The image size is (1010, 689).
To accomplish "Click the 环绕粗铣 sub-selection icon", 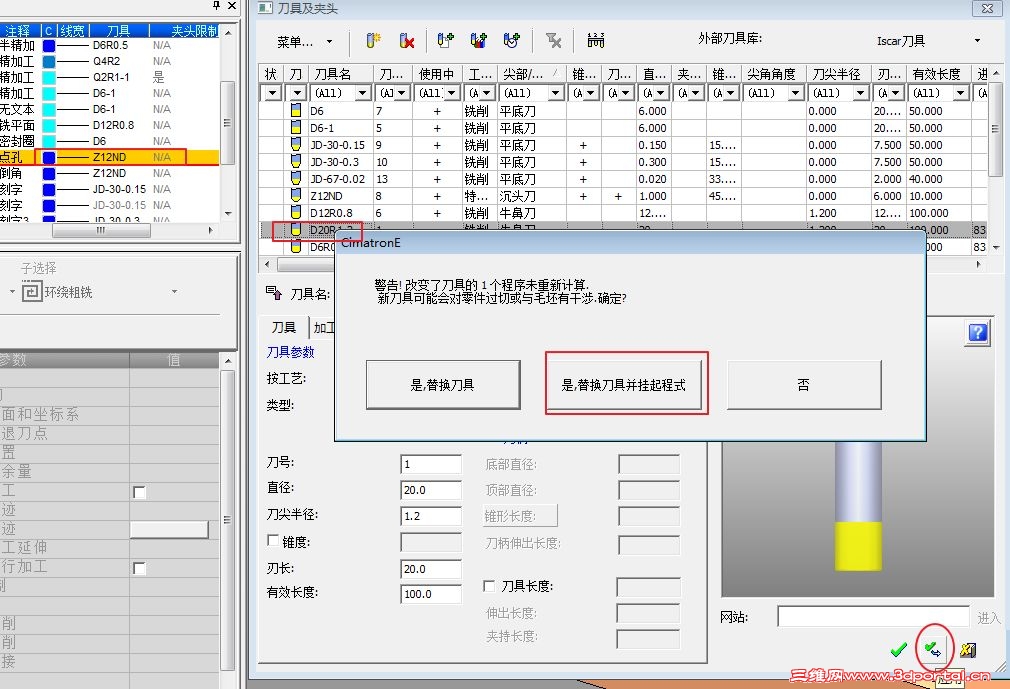I will point(32,292).
